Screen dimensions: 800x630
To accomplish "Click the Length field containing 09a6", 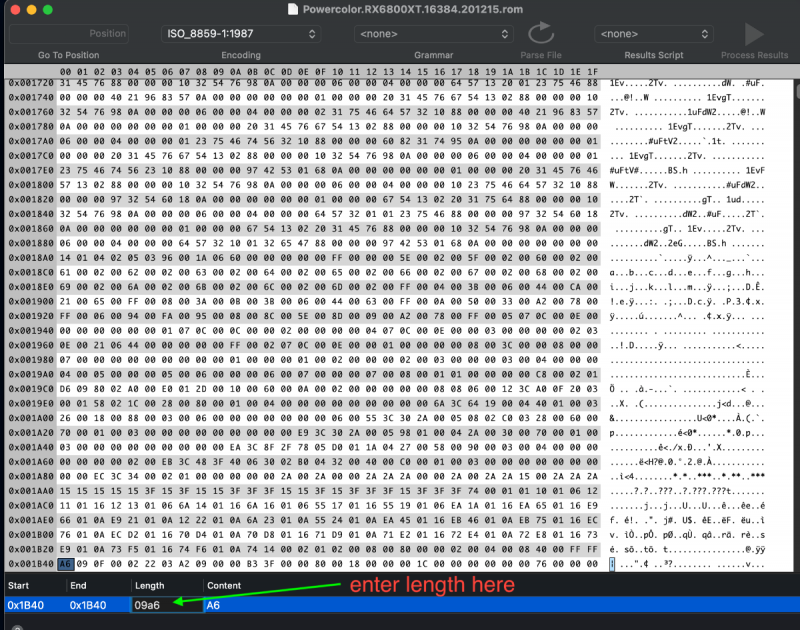I will click(167, 605).
